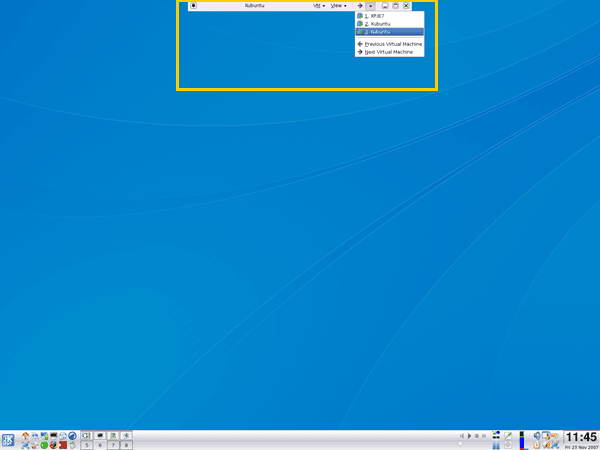Close the Kubuntu VM toolbar

click(x=406, y=6)
